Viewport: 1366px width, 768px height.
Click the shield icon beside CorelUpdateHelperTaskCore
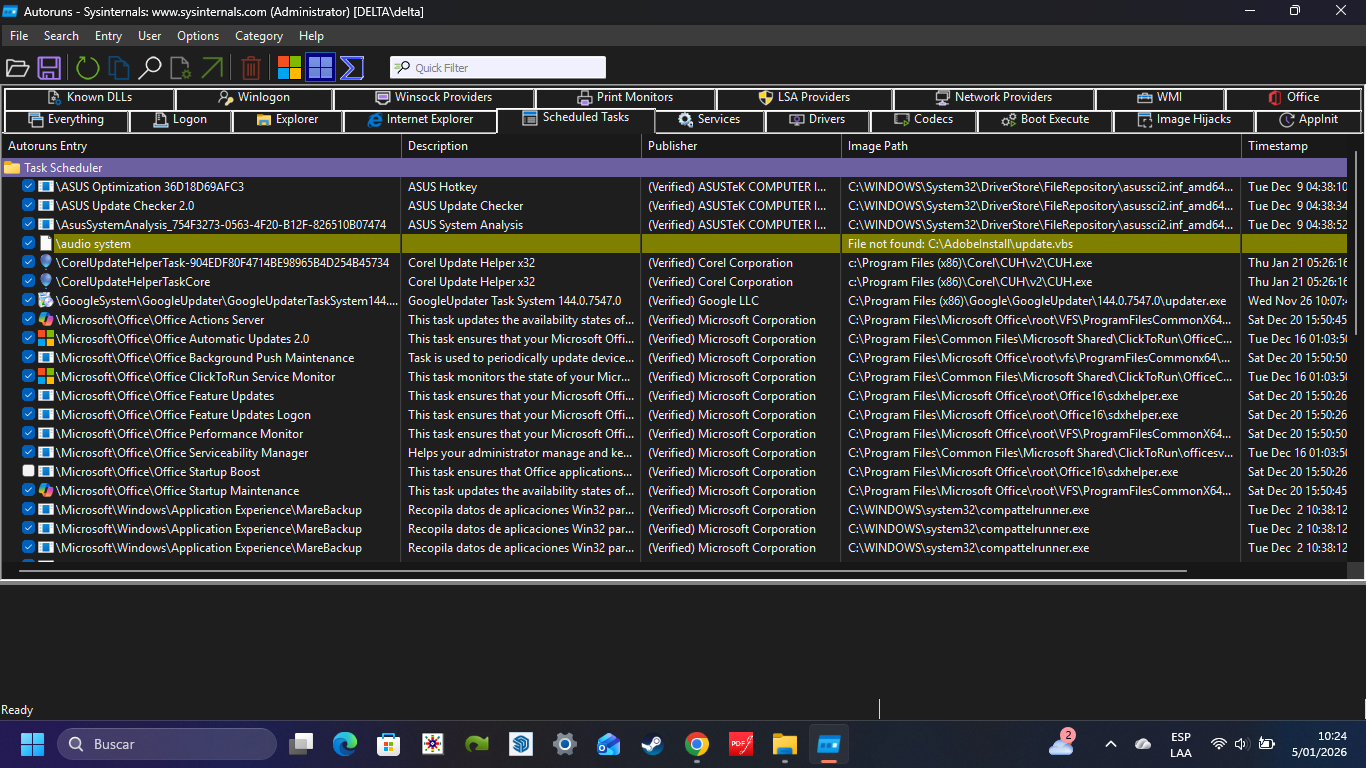click(x=45, y=282)
